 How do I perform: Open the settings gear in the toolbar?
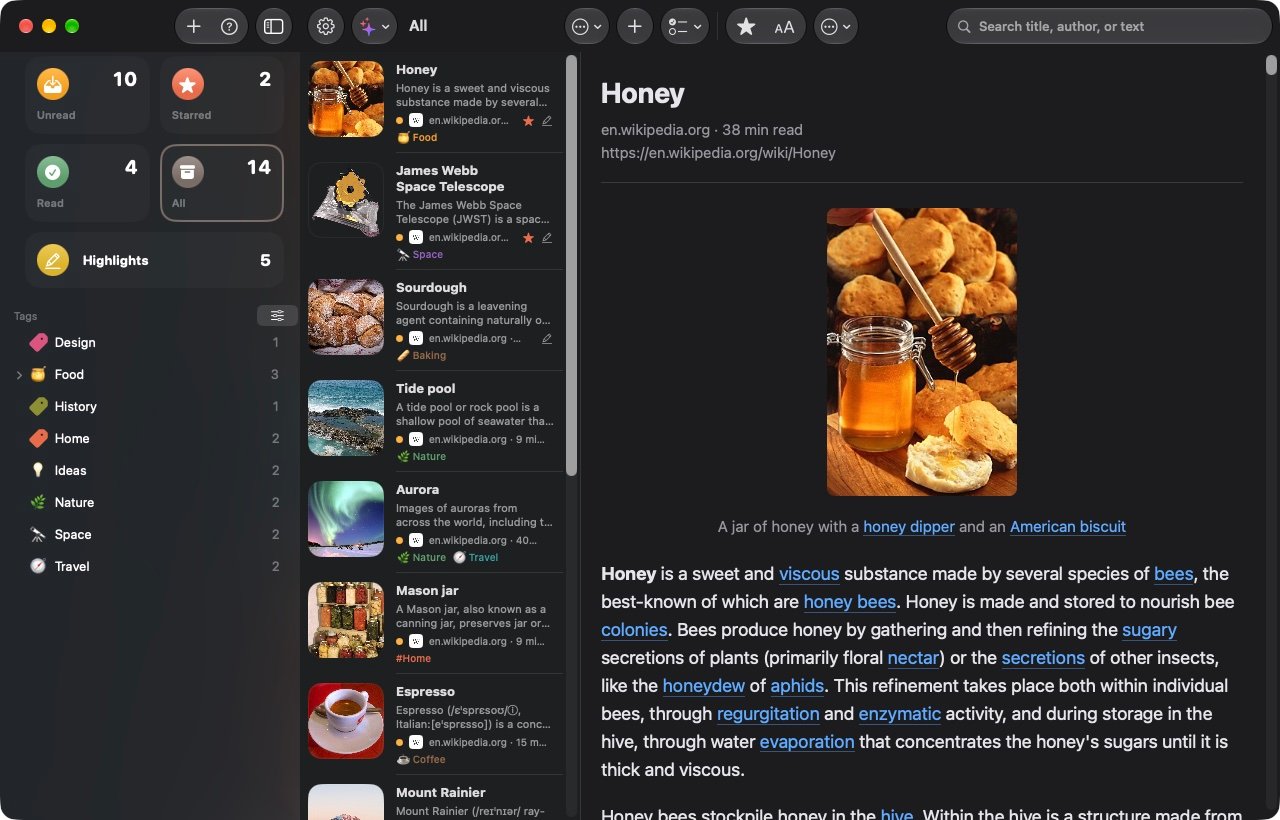[x=326, y=27]
